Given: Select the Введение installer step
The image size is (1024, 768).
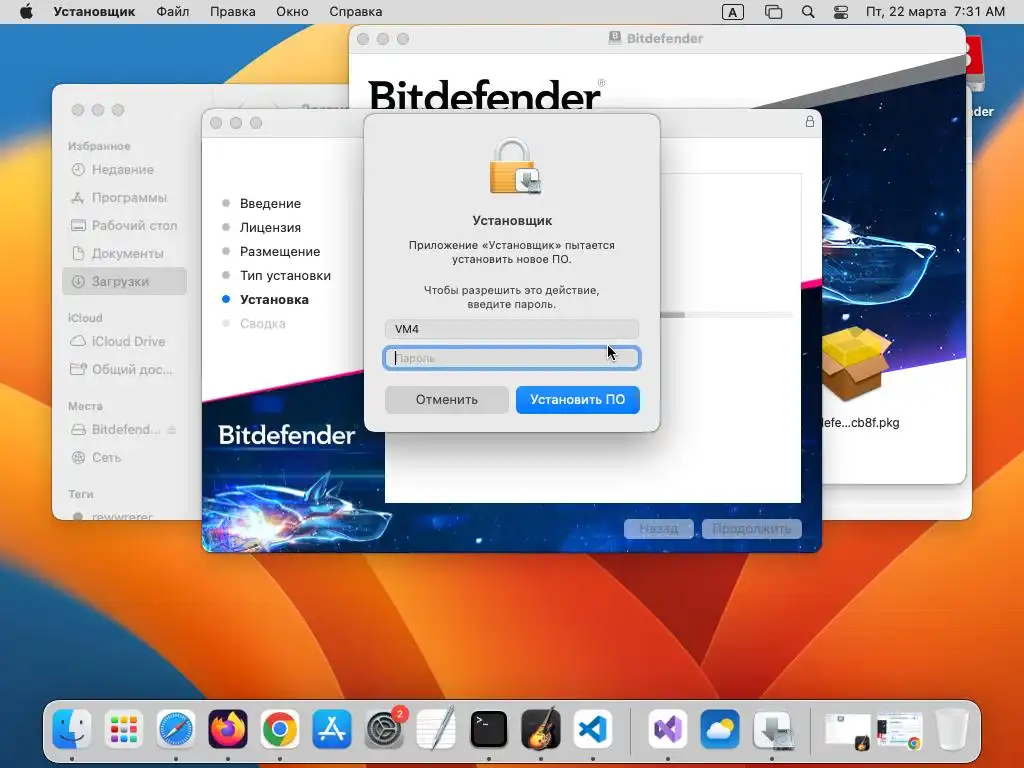Looking at the screenshot, I should coord(270,203).
